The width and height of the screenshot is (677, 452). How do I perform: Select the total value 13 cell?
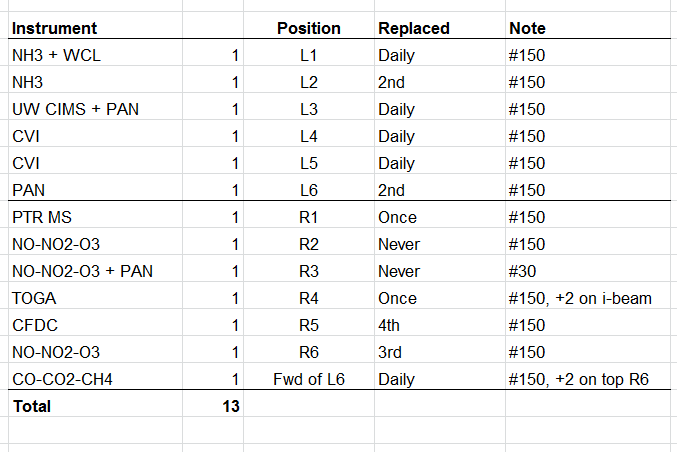[x=230, y=407]
